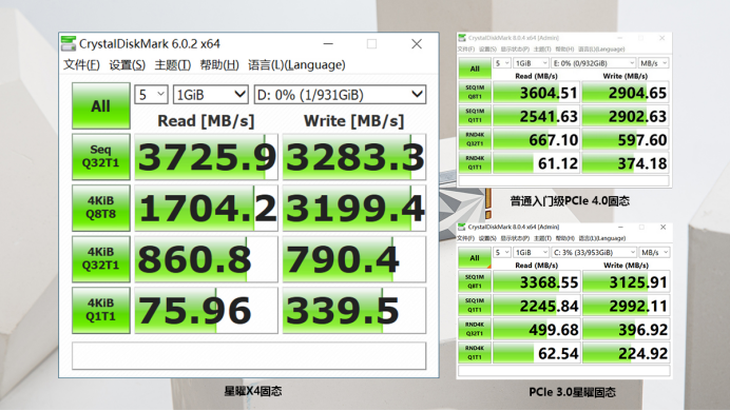Click the 224.92 write result
Screen dimensions: 730x411
[626, 353]
